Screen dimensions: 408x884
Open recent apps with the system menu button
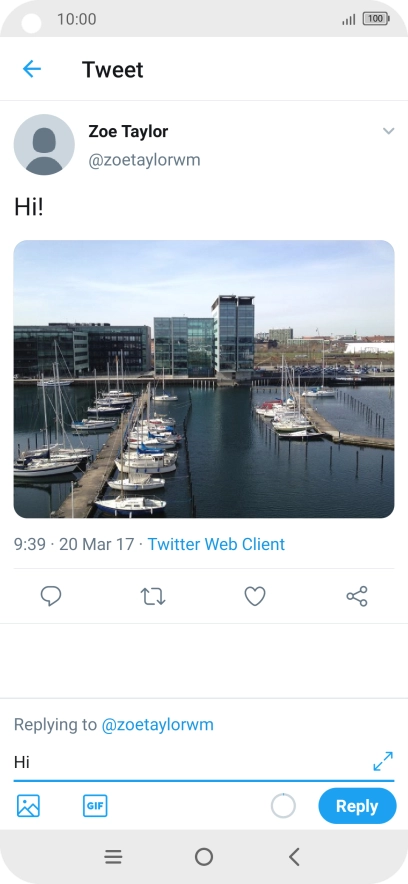click(x=113, y=857)
